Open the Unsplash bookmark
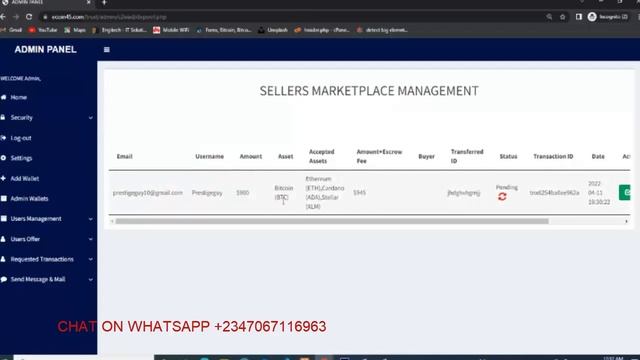Screen dimensions: 640x360 [273, 30]
